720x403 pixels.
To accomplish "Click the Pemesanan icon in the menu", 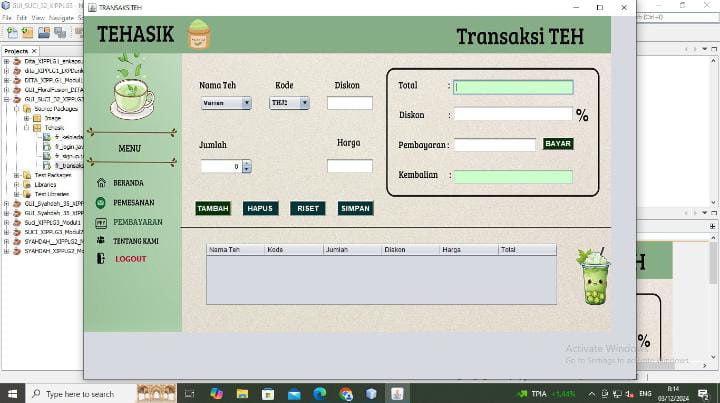I will point(101,202).
